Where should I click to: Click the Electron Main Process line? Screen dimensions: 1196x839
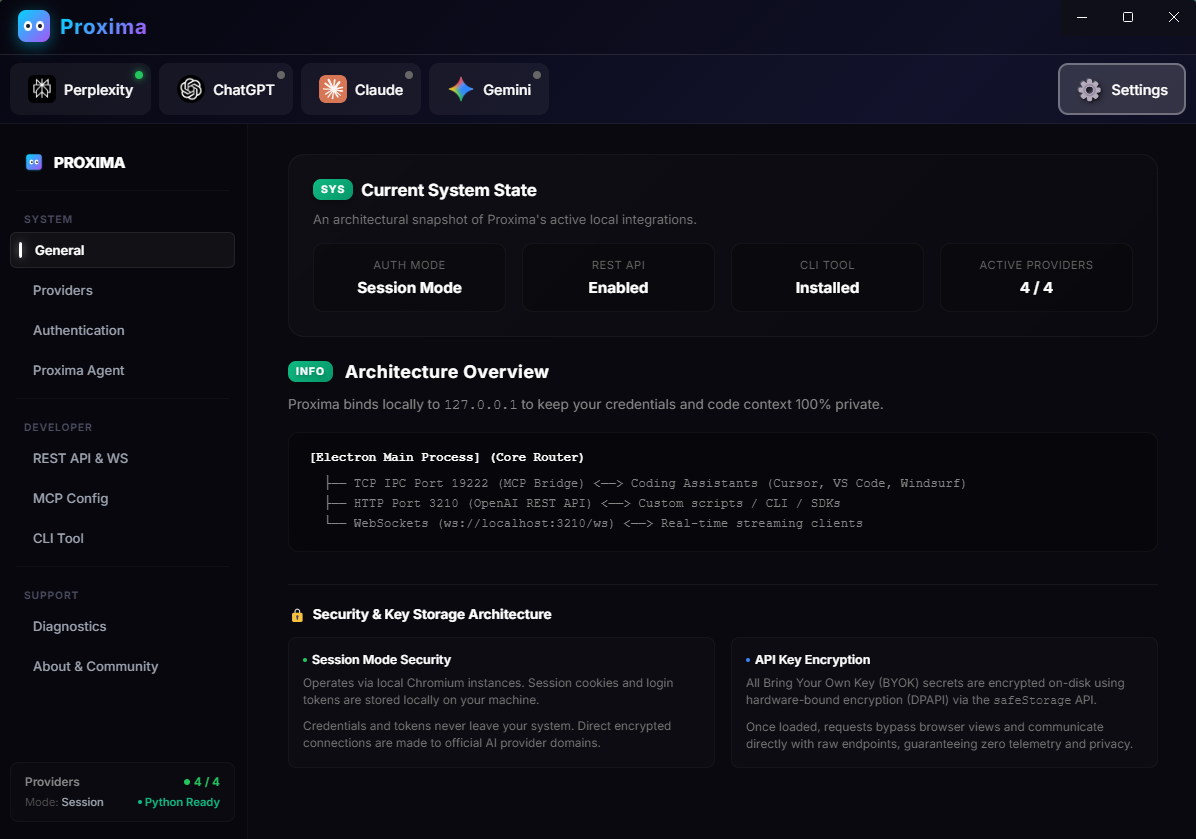447,457
